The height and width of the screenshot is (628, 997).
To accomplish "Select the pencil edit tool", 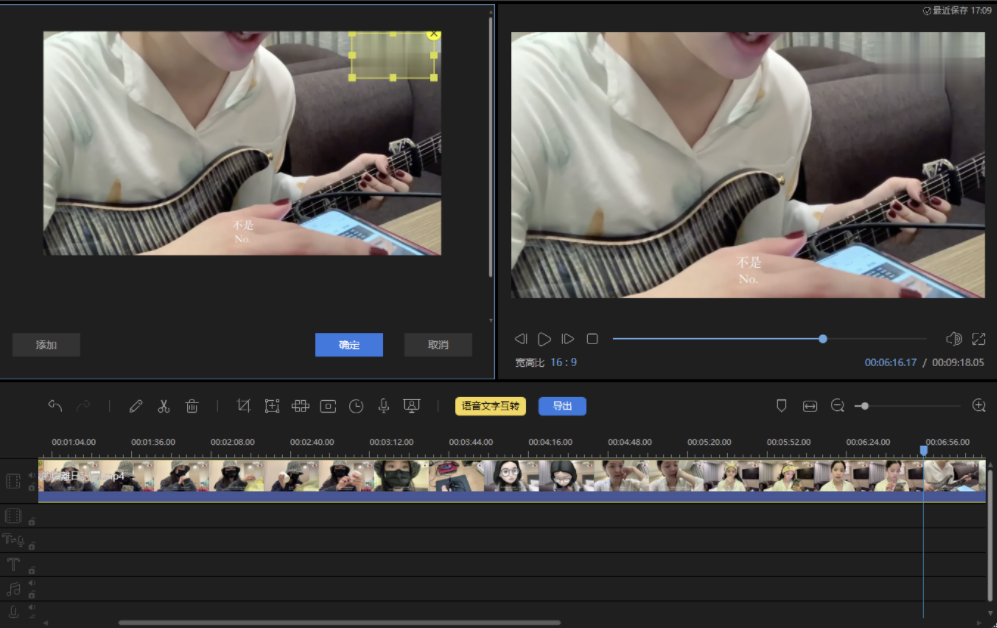I will tap(135, 406).
